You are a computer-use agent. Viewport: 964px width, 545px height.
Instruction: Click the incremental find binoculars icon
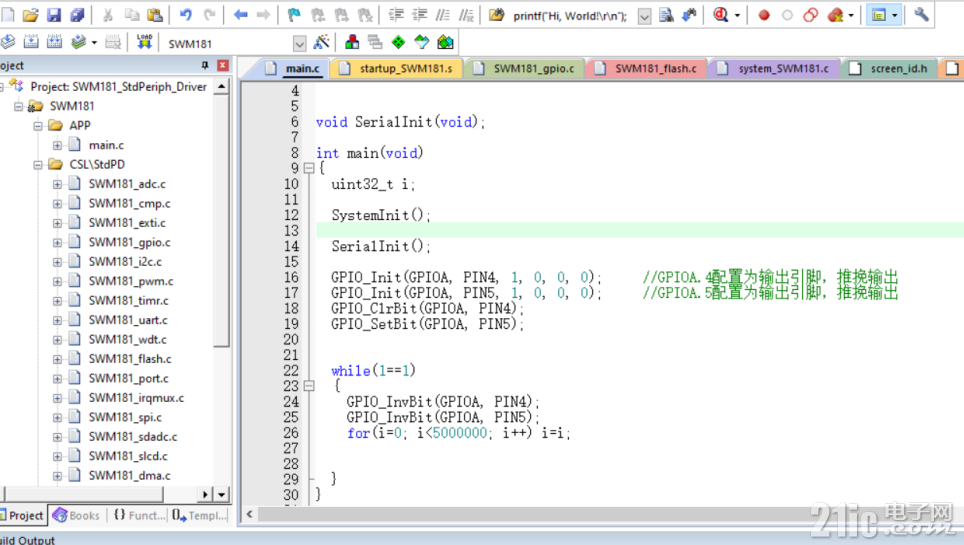689,15
